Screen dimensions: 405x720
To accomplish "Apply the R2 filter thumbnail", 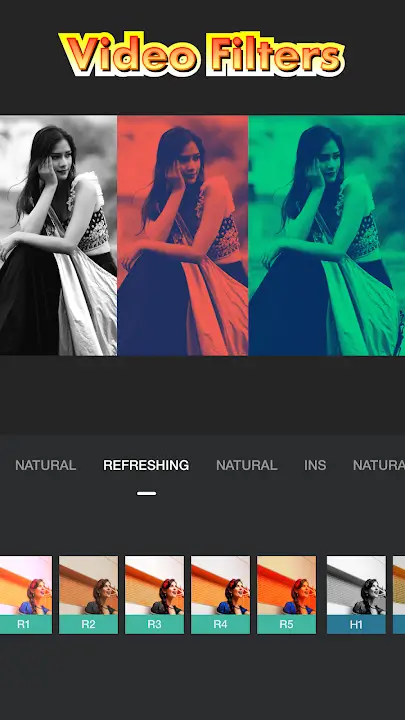I will [89, 595].
